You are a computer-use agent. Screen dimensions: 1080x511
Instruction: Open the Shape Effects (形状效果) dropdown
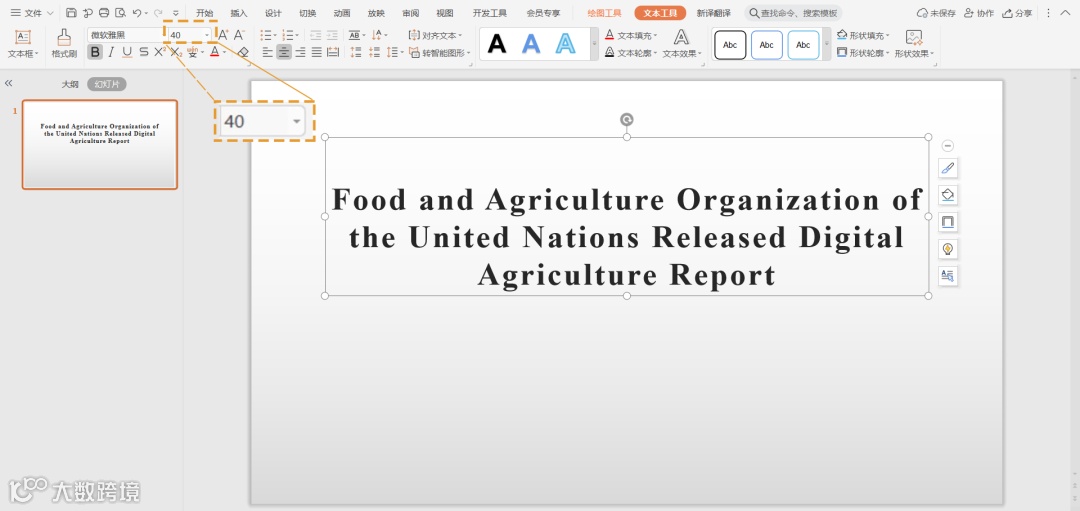click(x=914, y=44)
